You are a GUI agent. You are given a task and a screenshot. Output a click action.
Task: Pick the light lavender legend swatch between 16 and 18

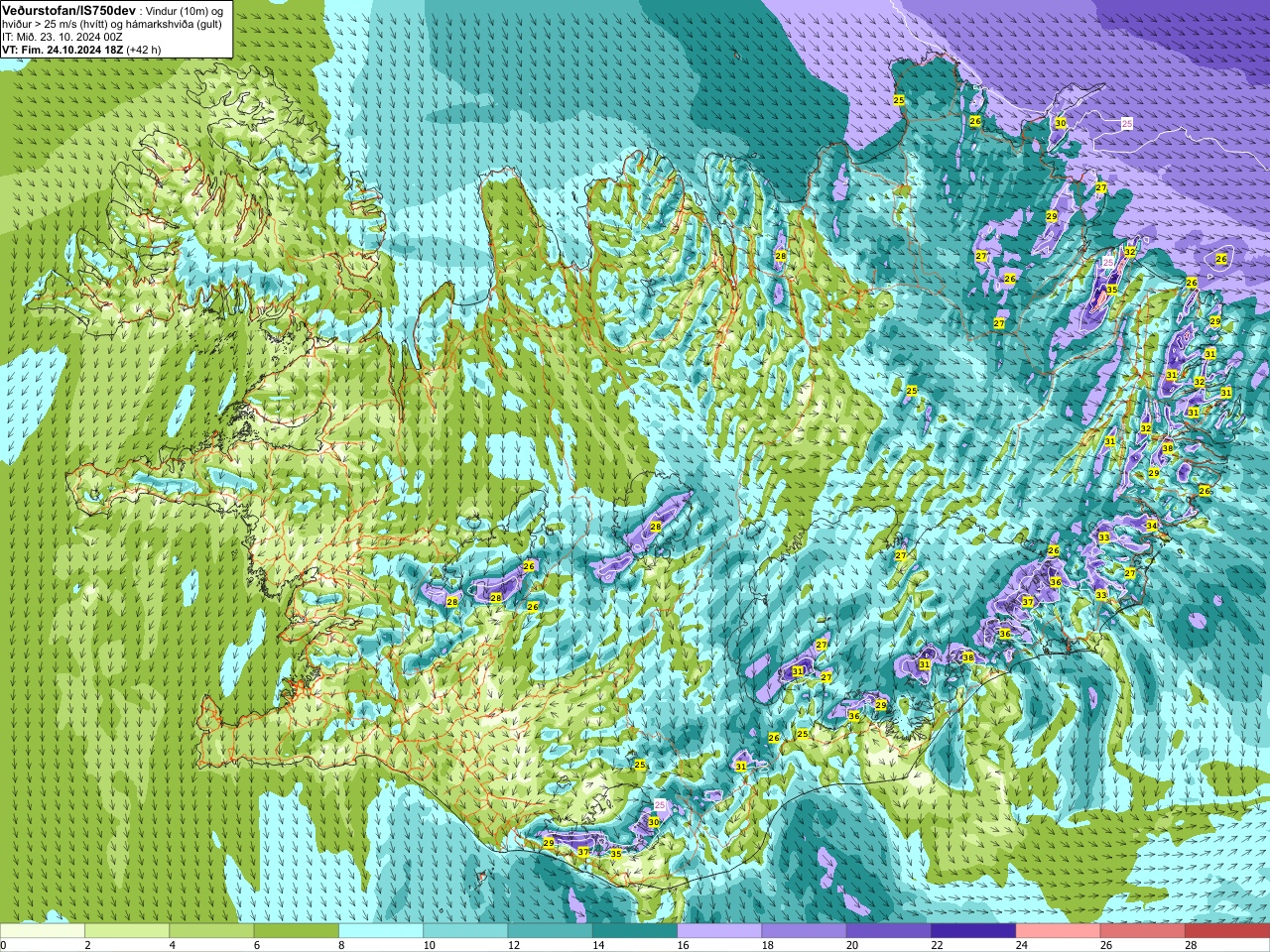[x=719, y=930]
